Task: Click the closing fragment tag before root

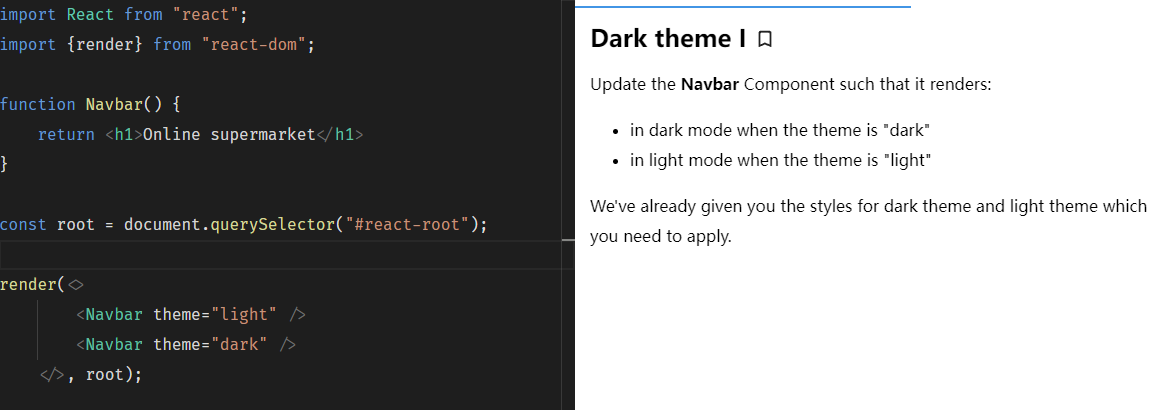Action: 51,375
